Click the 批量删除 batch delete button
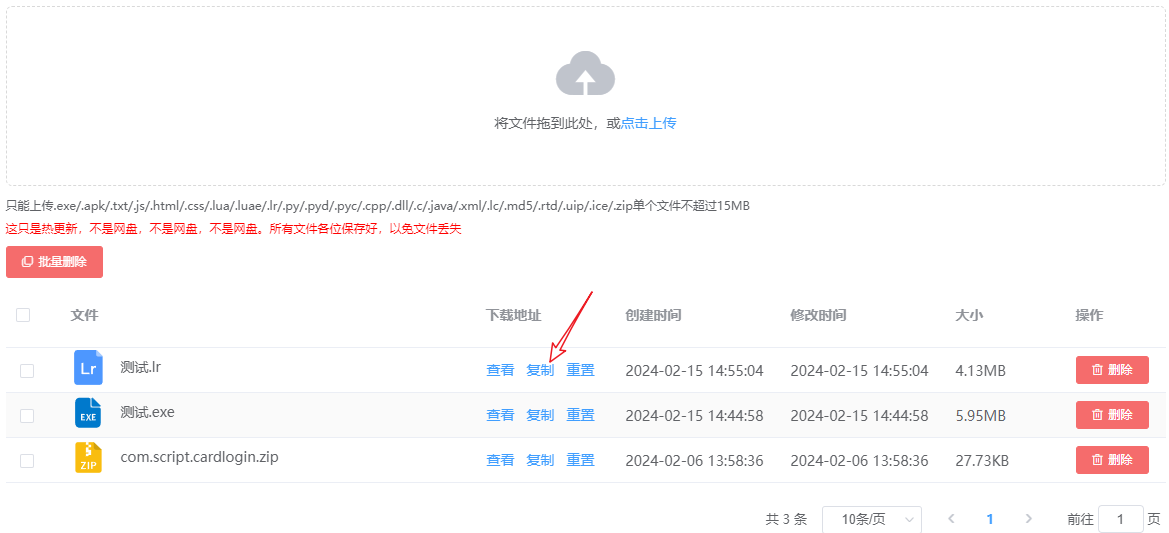The height and width of the screenshot is (533, 1169). pos(54,262)
